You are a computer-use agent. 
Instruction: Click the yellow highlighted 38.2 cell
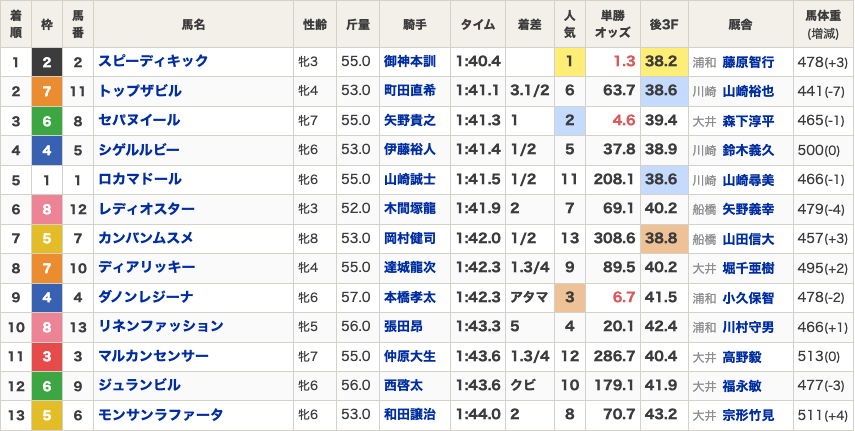(664, 62)
